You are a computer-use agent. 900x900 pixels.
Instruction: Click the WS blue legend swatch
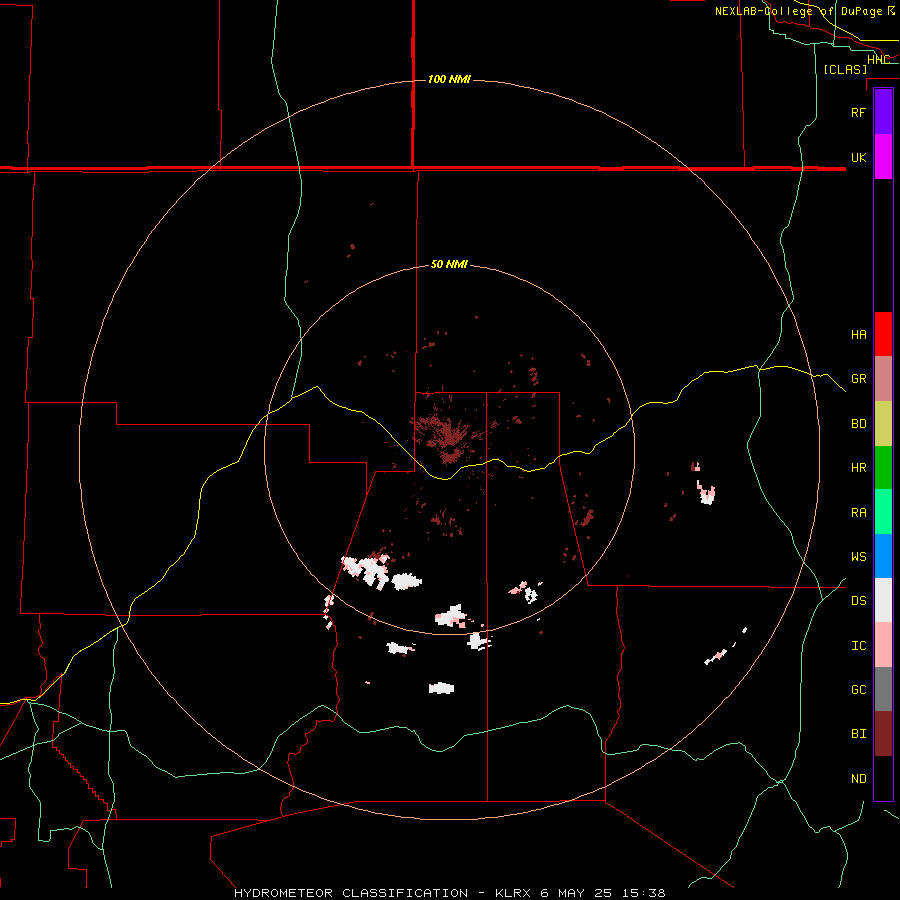coord(883,556)
